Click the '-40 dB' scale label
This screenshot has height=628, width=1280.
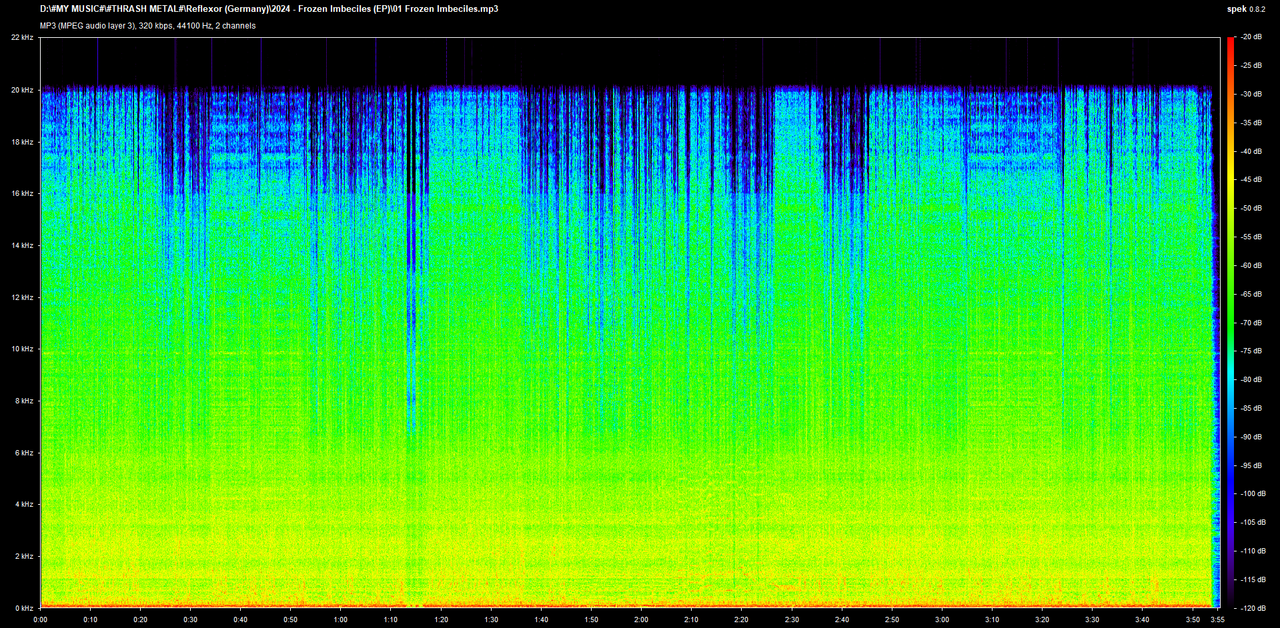click(x=1250, y=151)
